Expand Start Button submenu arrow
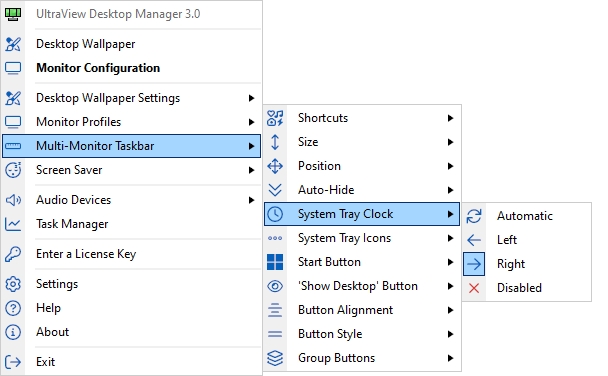This screenshot has height=376, width=608. click(x=450, y=262)
